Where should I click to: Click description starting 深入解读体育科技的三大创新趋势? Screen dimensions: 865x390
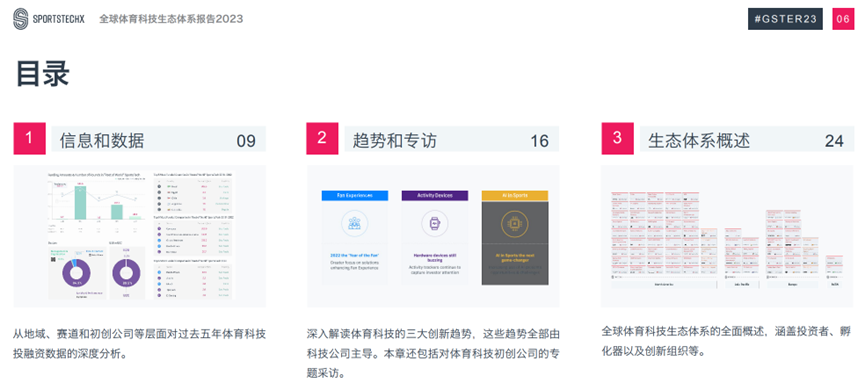(434, 353)
